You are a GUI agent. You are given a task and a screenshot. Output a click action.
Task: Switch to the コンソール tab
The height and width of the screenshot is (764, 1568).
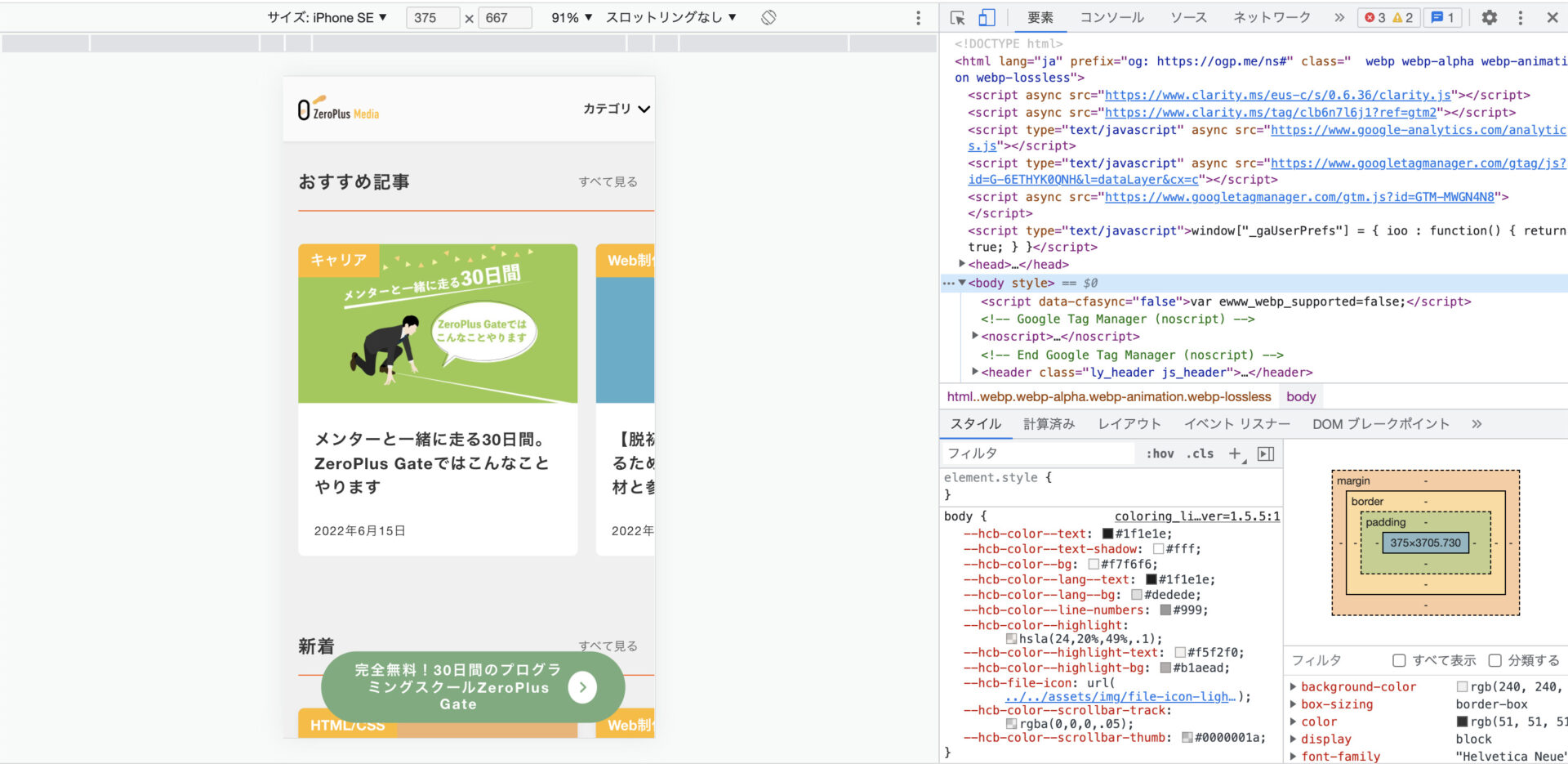coord(1111,17)
